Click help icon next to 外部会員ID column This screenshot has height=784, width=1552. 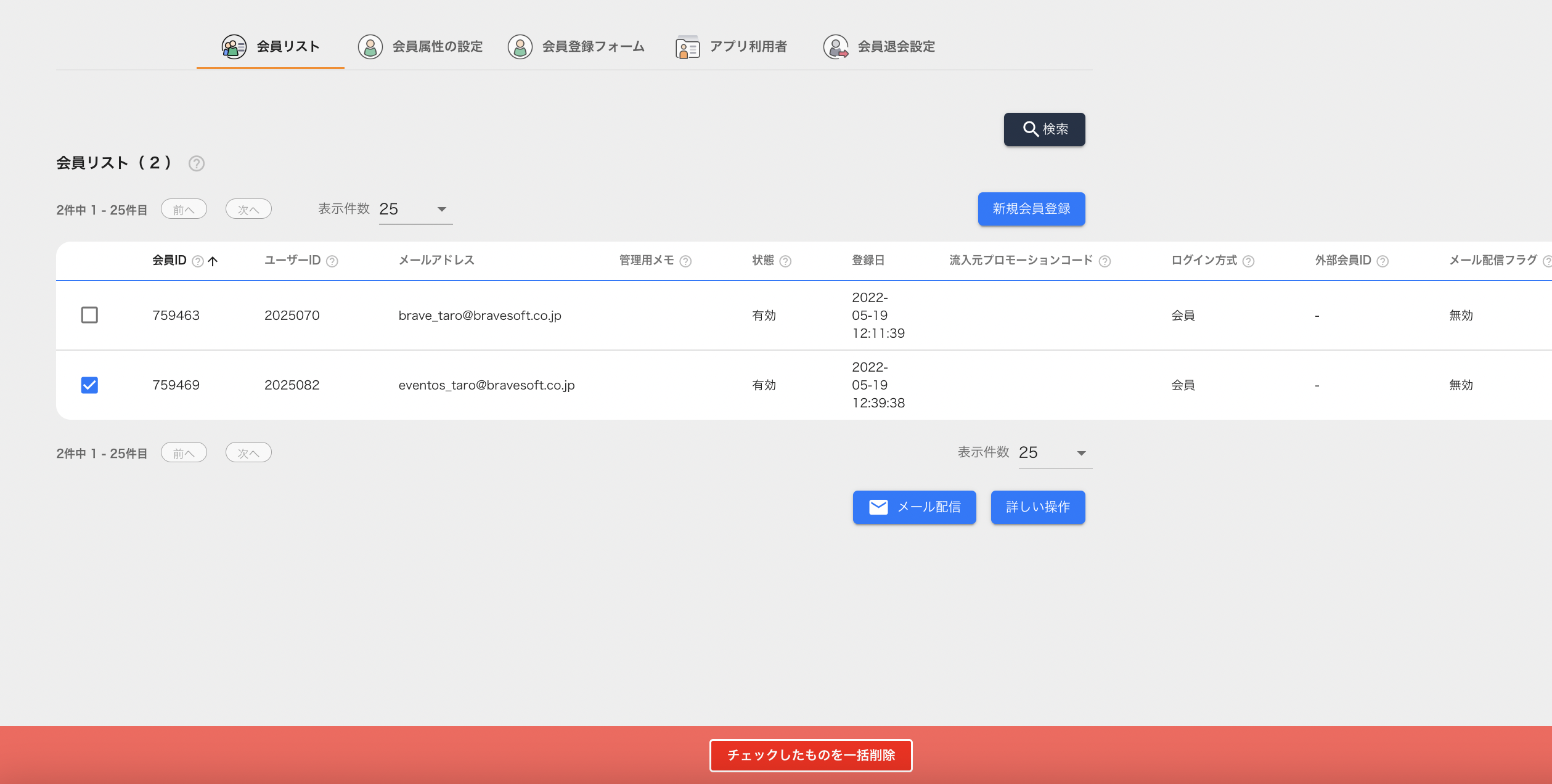[x=1383, y=261]
